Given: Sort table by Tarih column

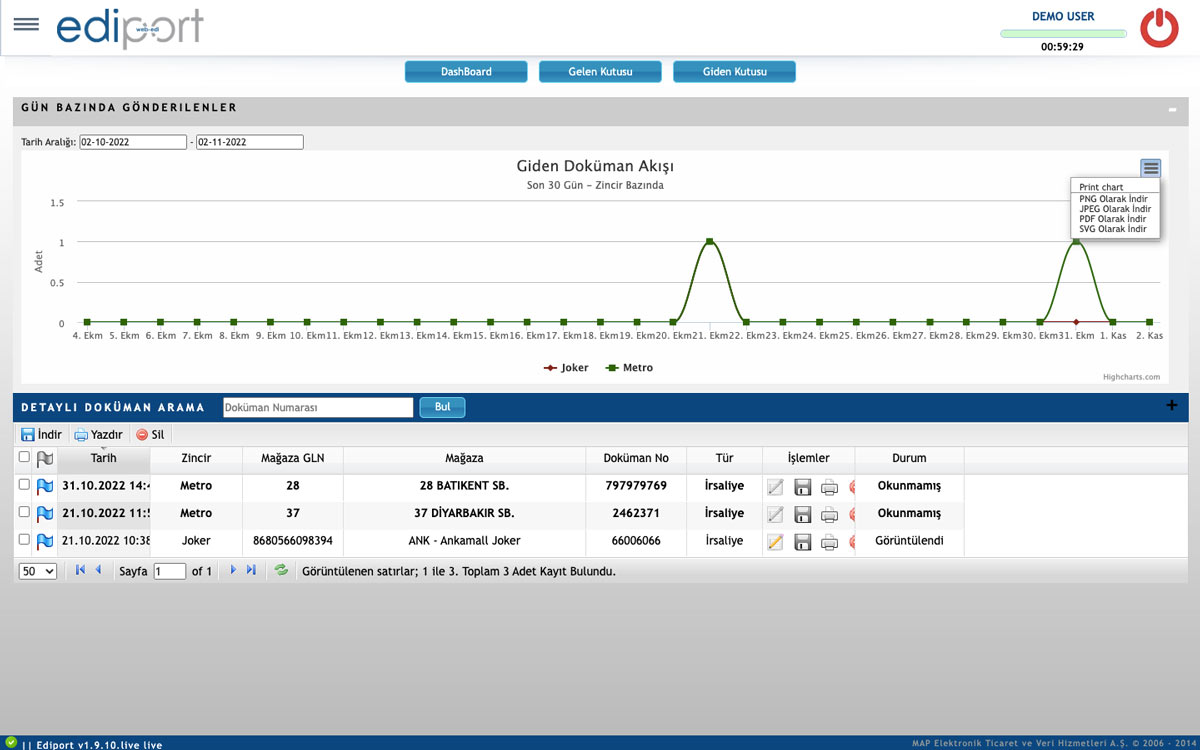Looking at the screenshot, I should pyautogui.click(x=104, y=458).
